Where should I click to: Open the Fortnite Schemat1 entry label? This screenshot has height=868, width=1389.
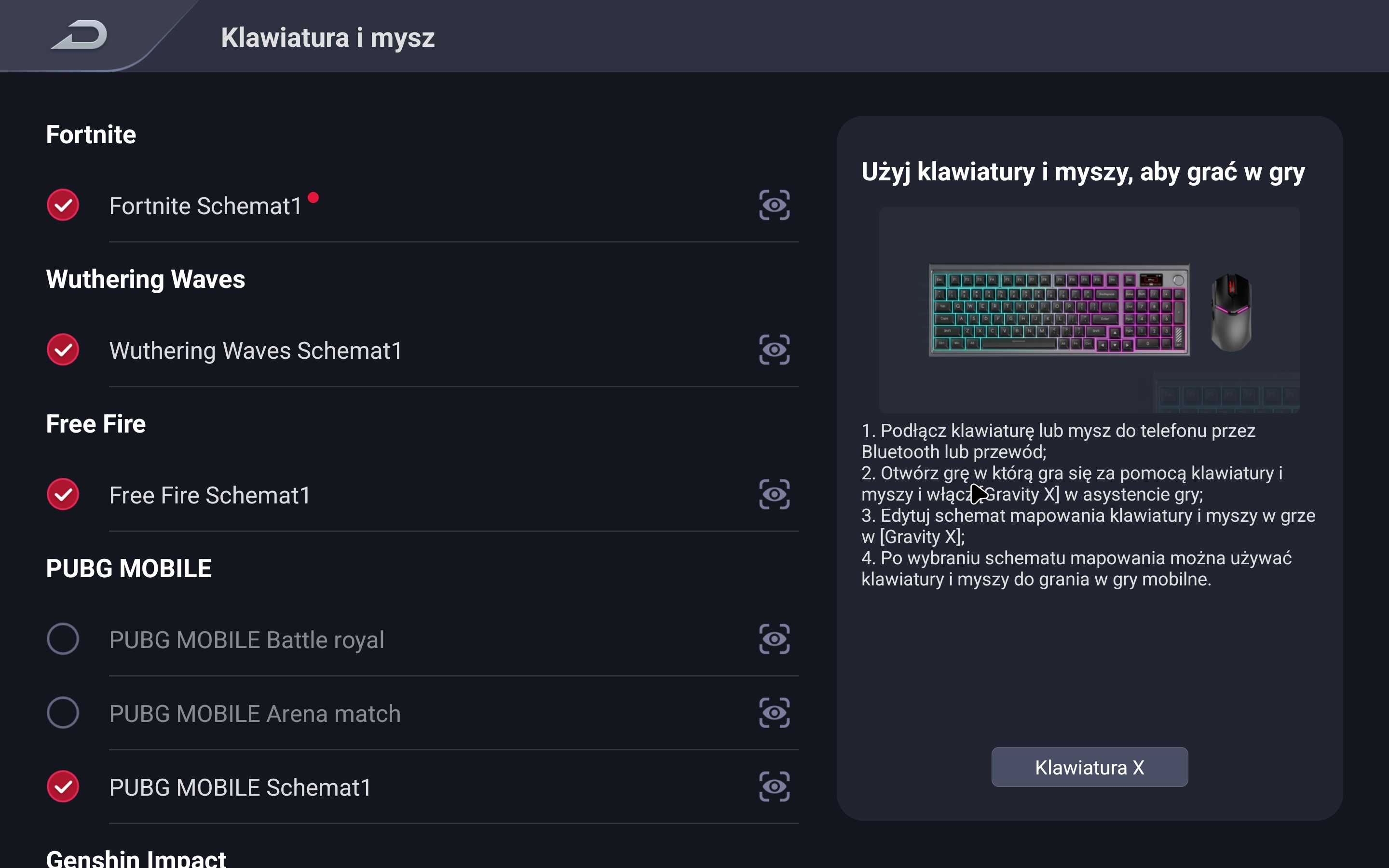(x=205, y=206)
